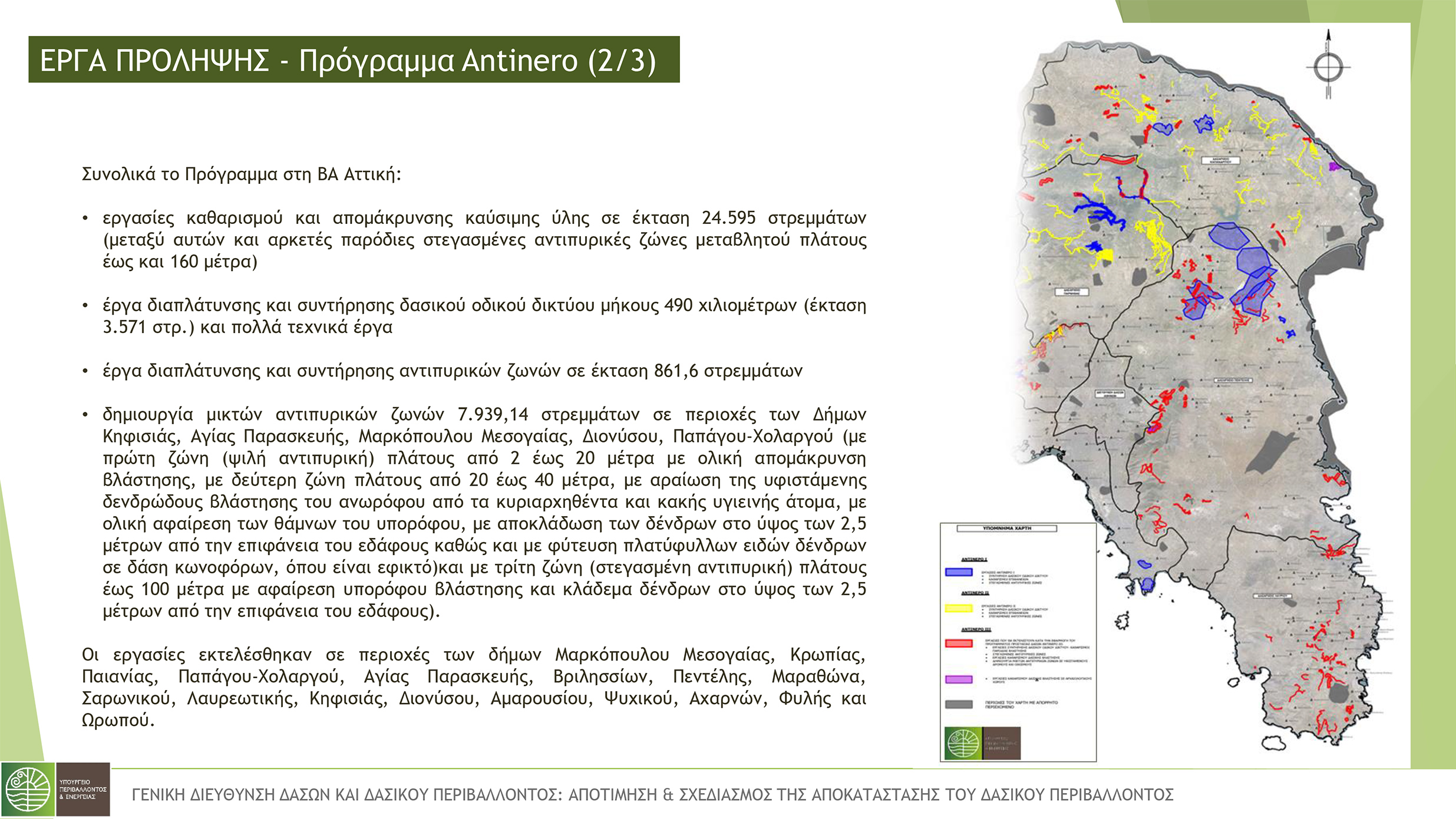The width and height of the screenshot is (1456, 819).
Task: Pick the red ANTINERO III color swatch
Action: pyautogui.click(x=959, y=642)
